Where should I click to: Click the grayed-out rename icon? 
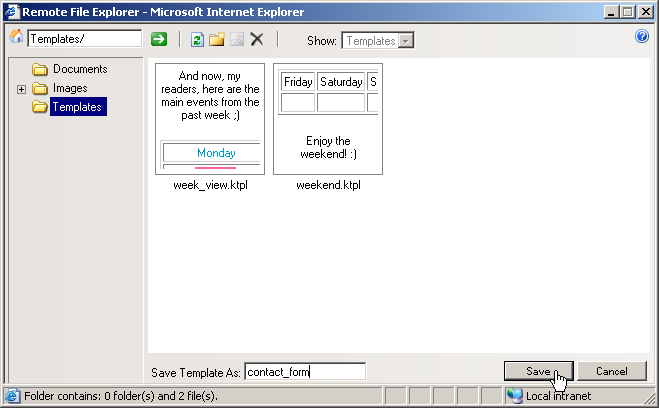236,39
